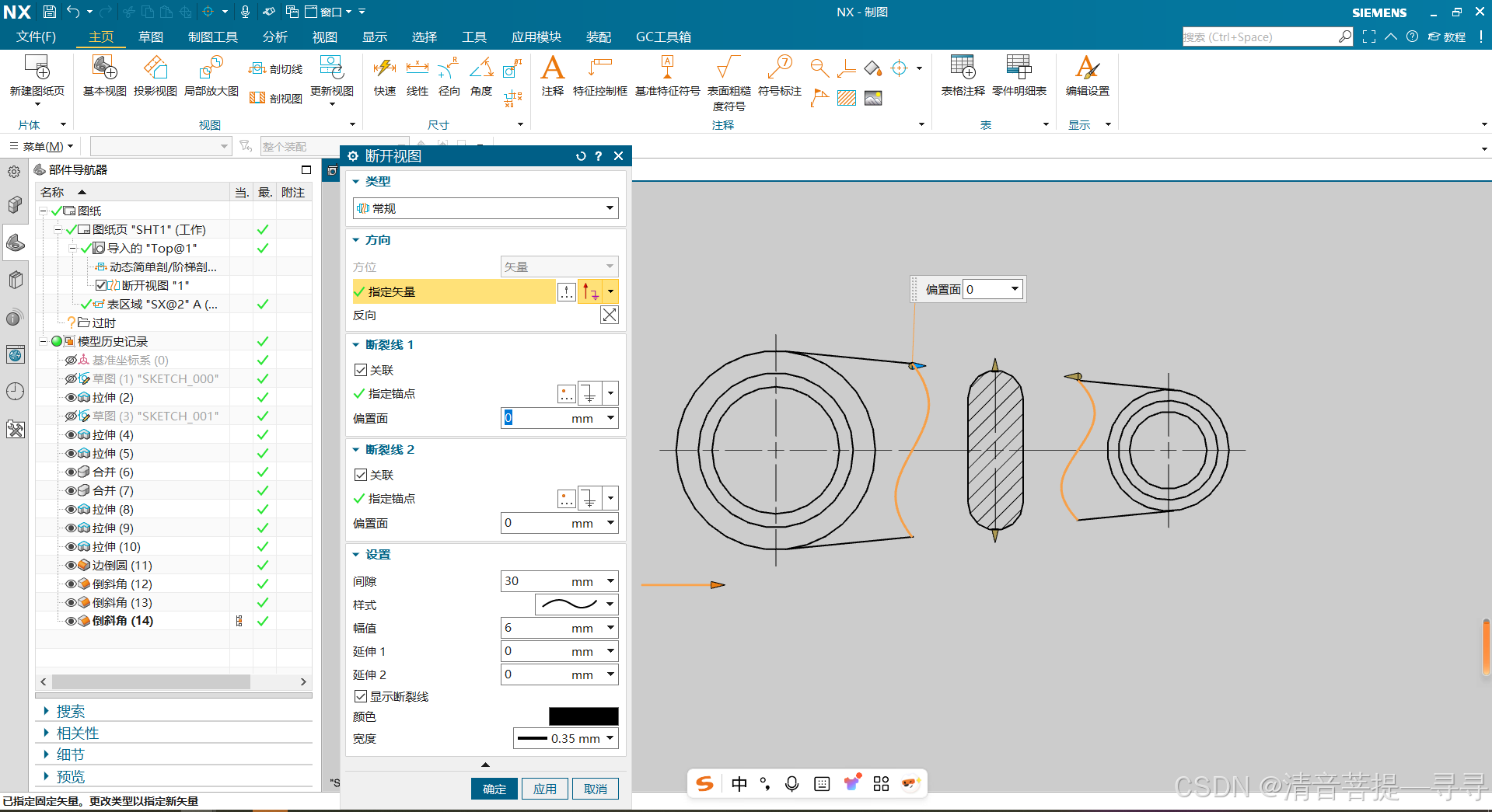Select the 注释 (Note) annotation tool
The height and width of the screenshot is (812, 1492).
coord(552,76)
